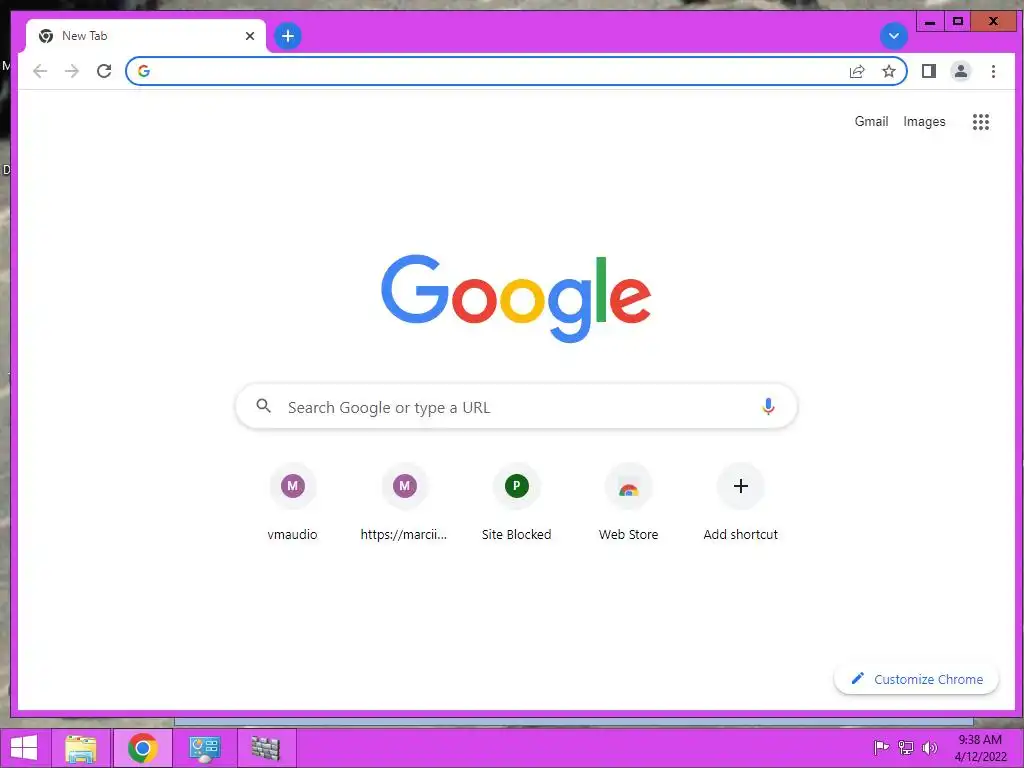Maximize the Chrome window
Screen dimensions: 1024x768
click(957, 22)
